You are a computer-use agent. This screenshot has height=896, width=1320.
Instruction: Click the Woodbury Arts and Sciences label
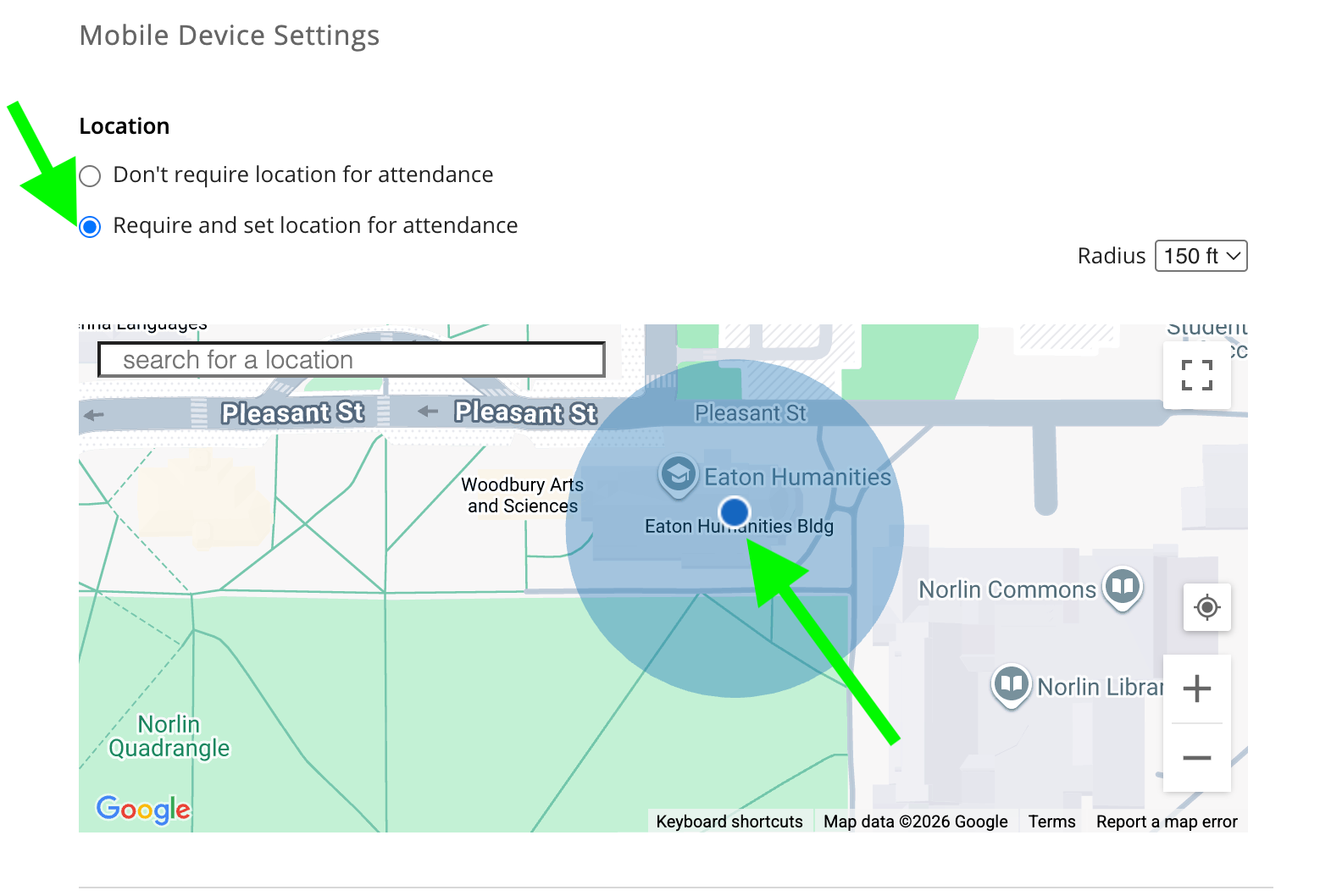(x=522, y=495)
